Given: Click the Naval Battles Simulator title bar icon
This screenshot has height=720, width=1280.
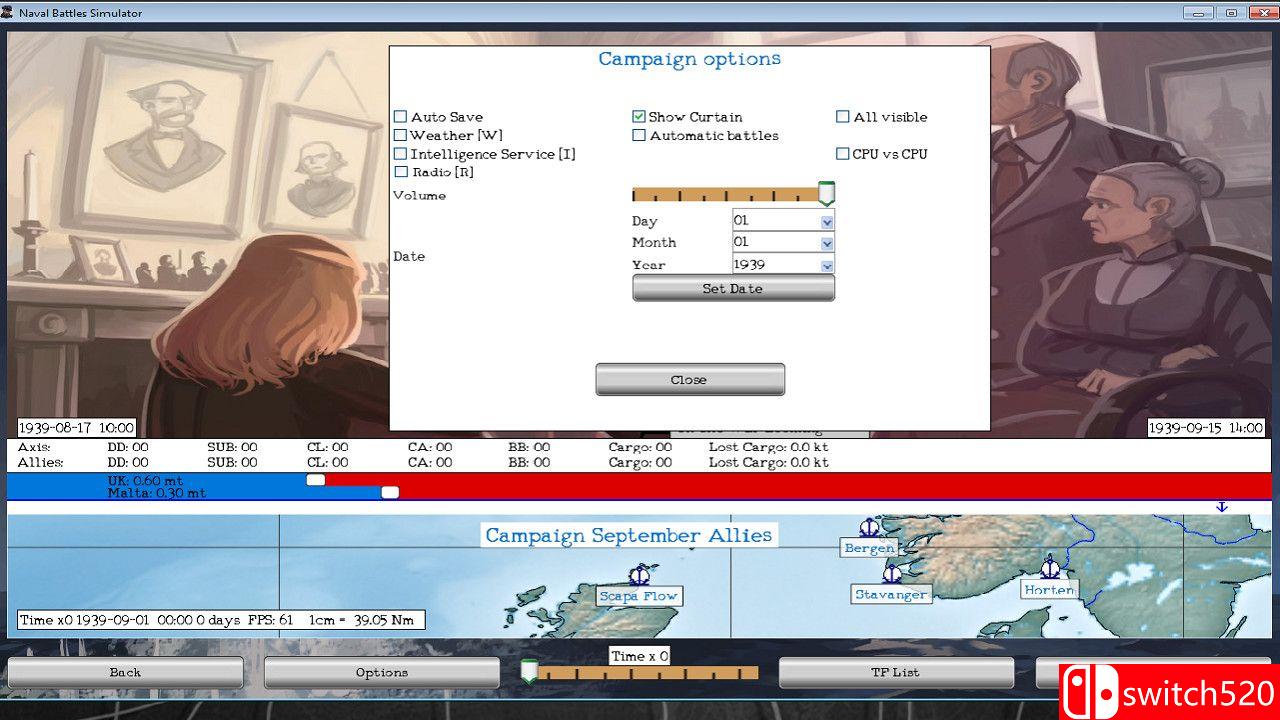Looking at the screenshot, I should [9, 13].
